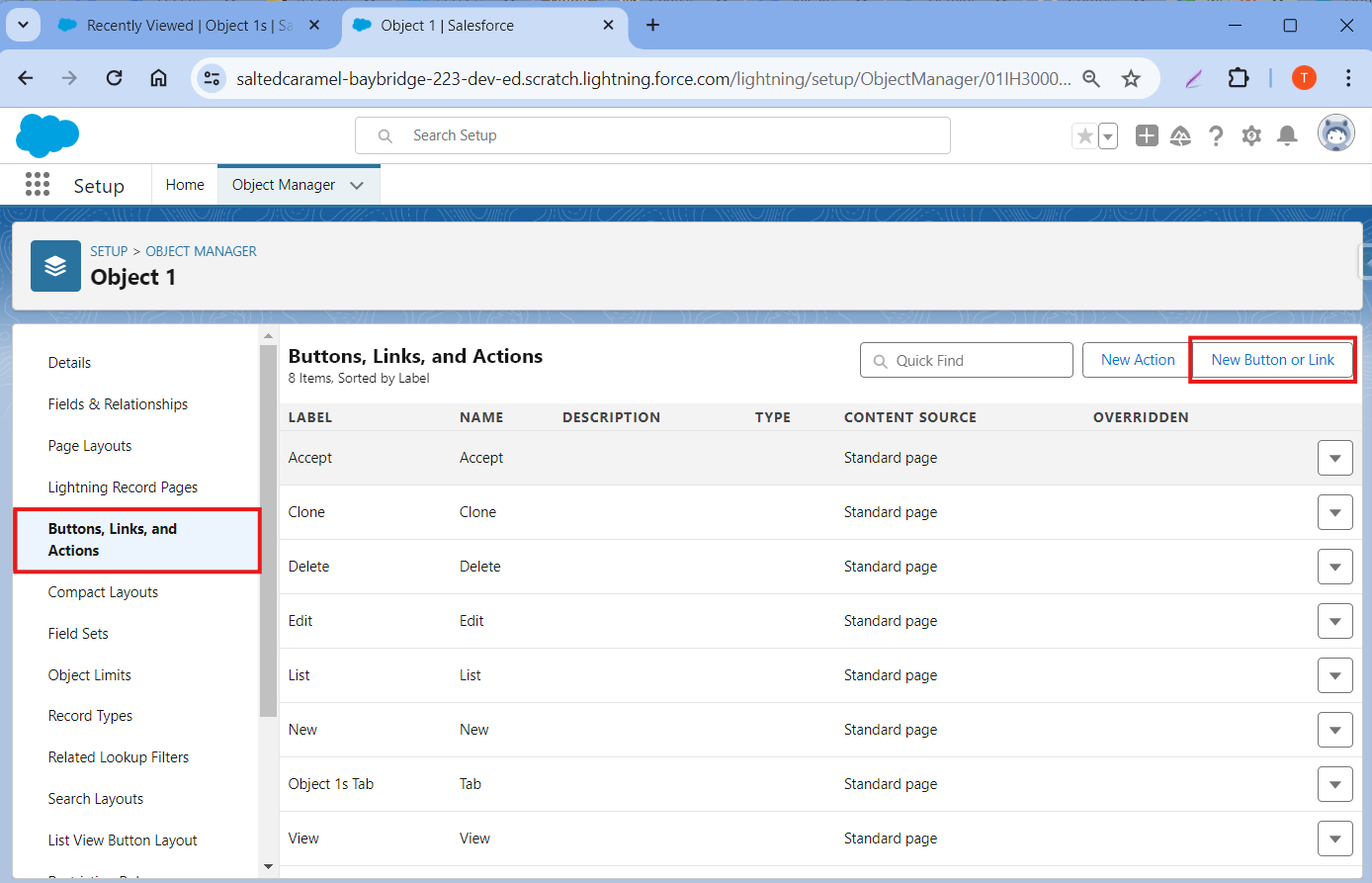Image resolution: width=1372 pixels, height=883 pixels.
Task: Open row menu for Accept
Action: 1335,458
